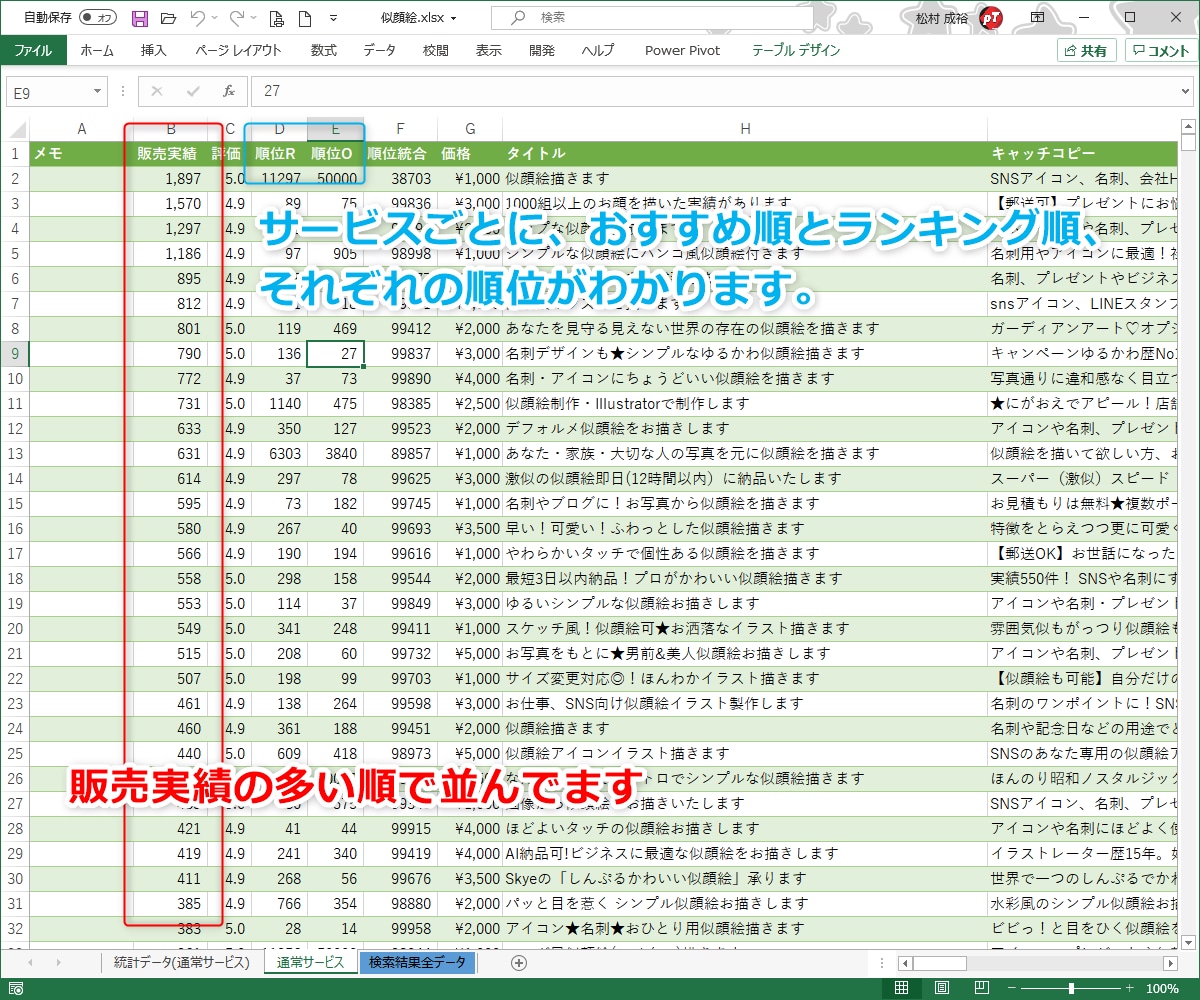
Task: Click the Name Box showing E9
Action: [48, 91]
